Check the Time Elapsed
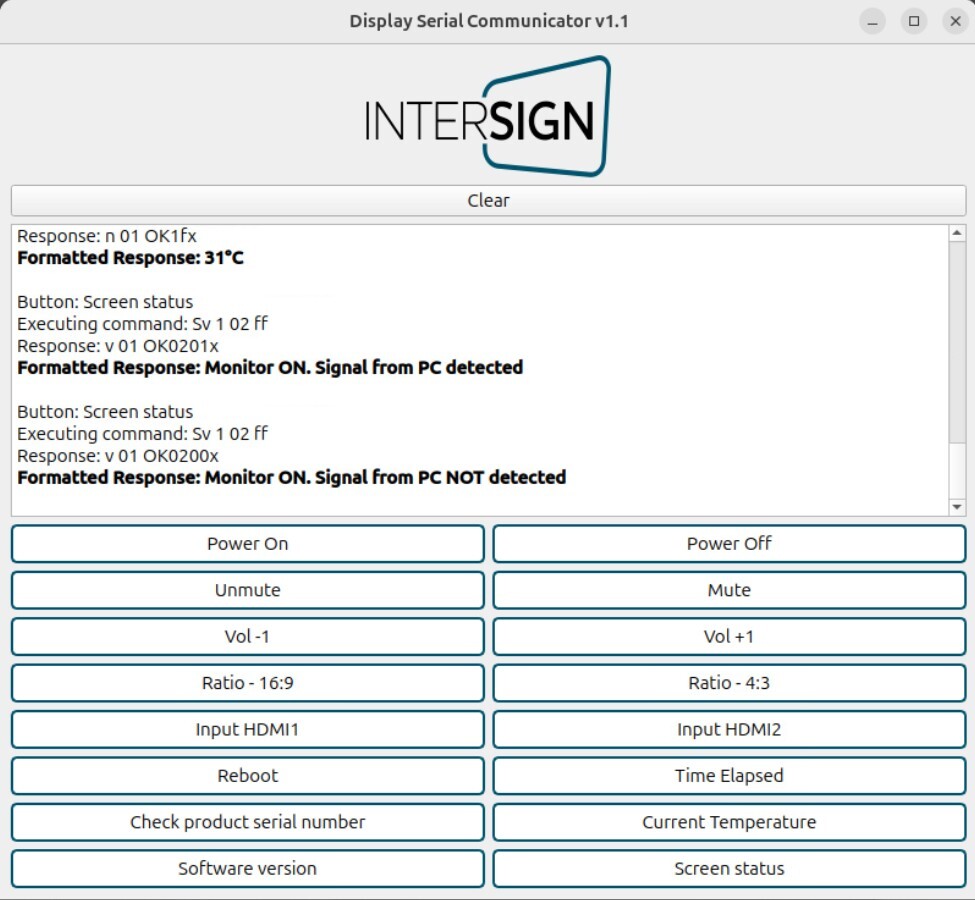975x900 pixels. [x=729, y=775]
